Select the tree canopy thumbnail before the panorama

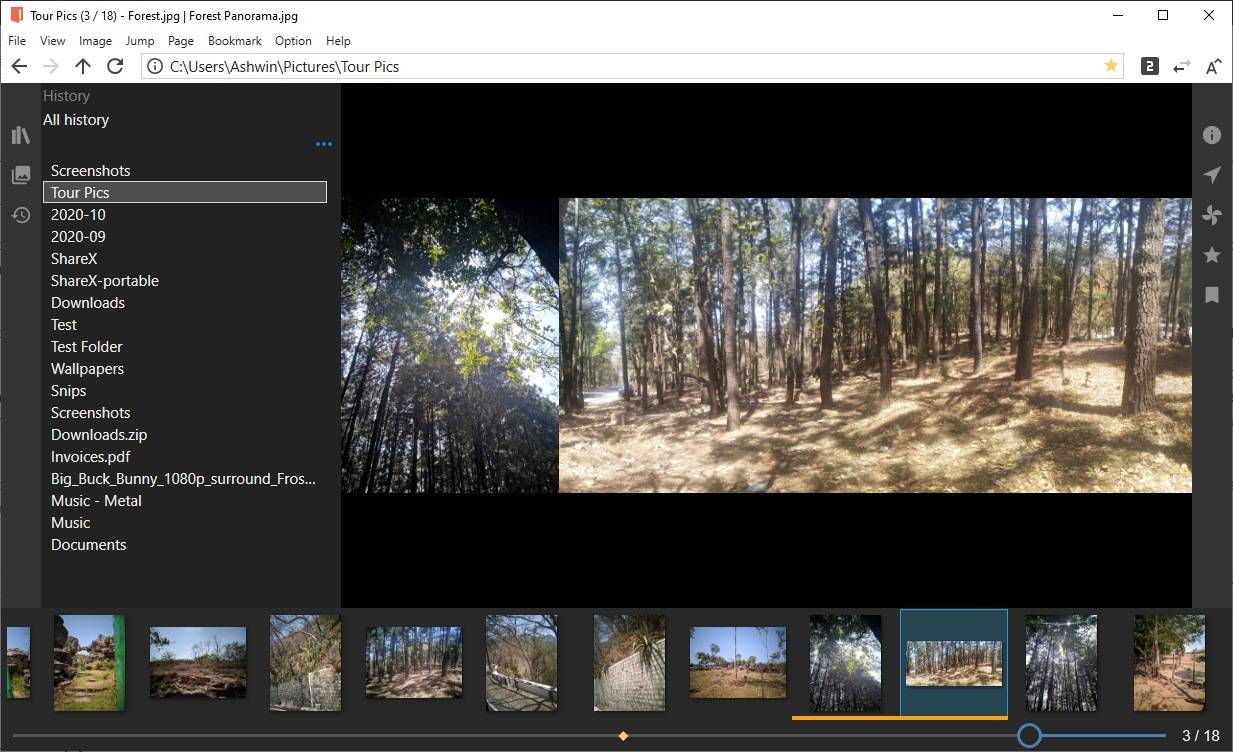point(845,662)
